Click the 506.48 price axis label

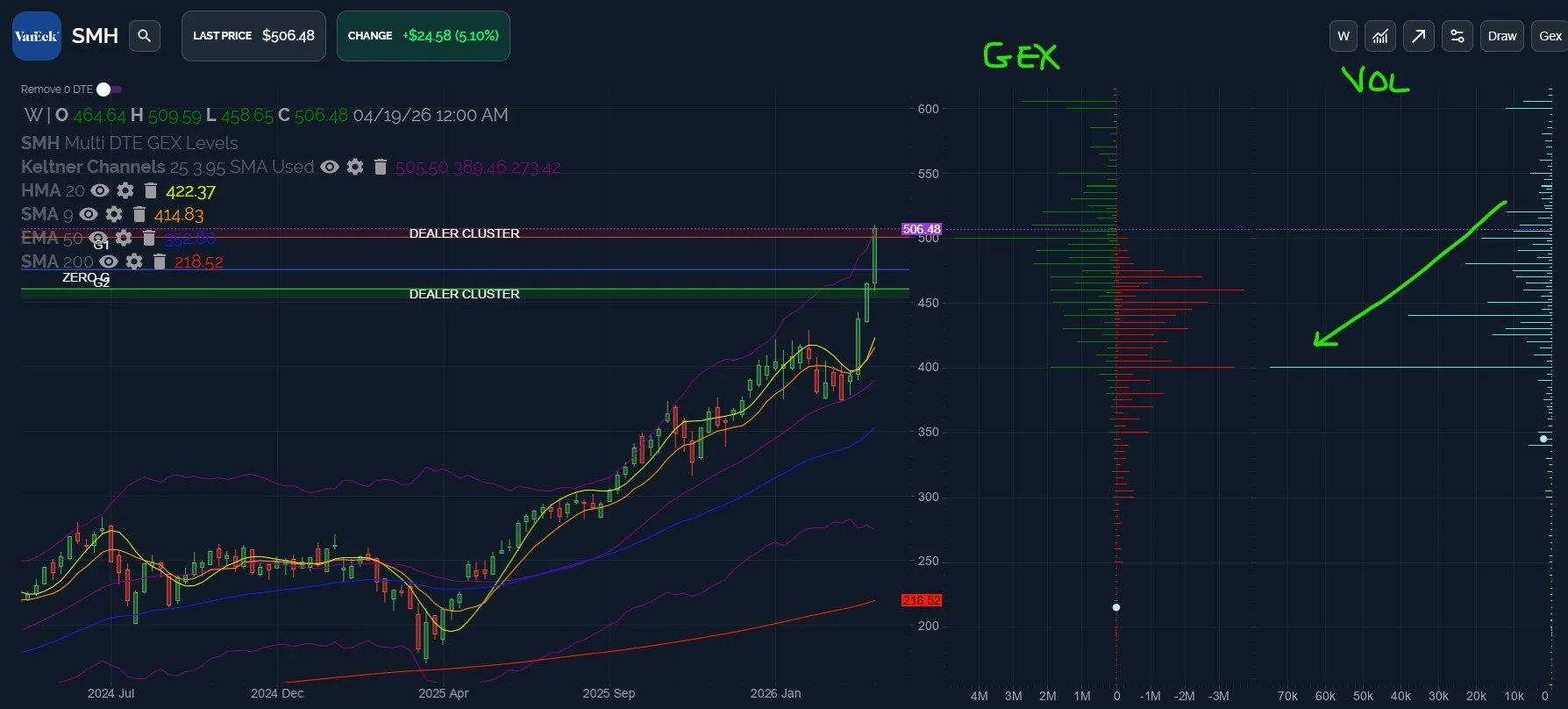point(922,229)
